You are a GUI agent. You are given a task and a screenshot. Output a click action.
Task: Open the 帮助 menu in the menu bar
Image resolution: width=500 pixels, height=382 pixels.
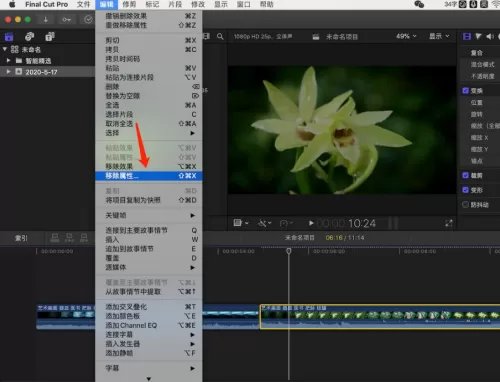pyautogui.click(x=266, y=4)
